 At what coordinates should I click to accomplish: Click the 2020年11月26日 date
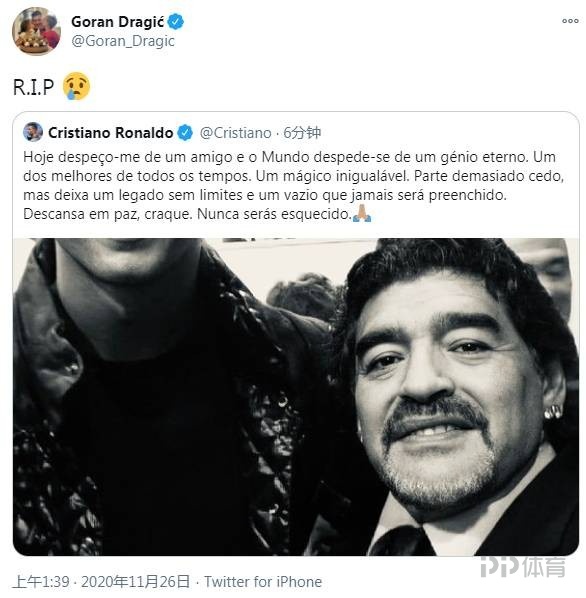(136, 582)
